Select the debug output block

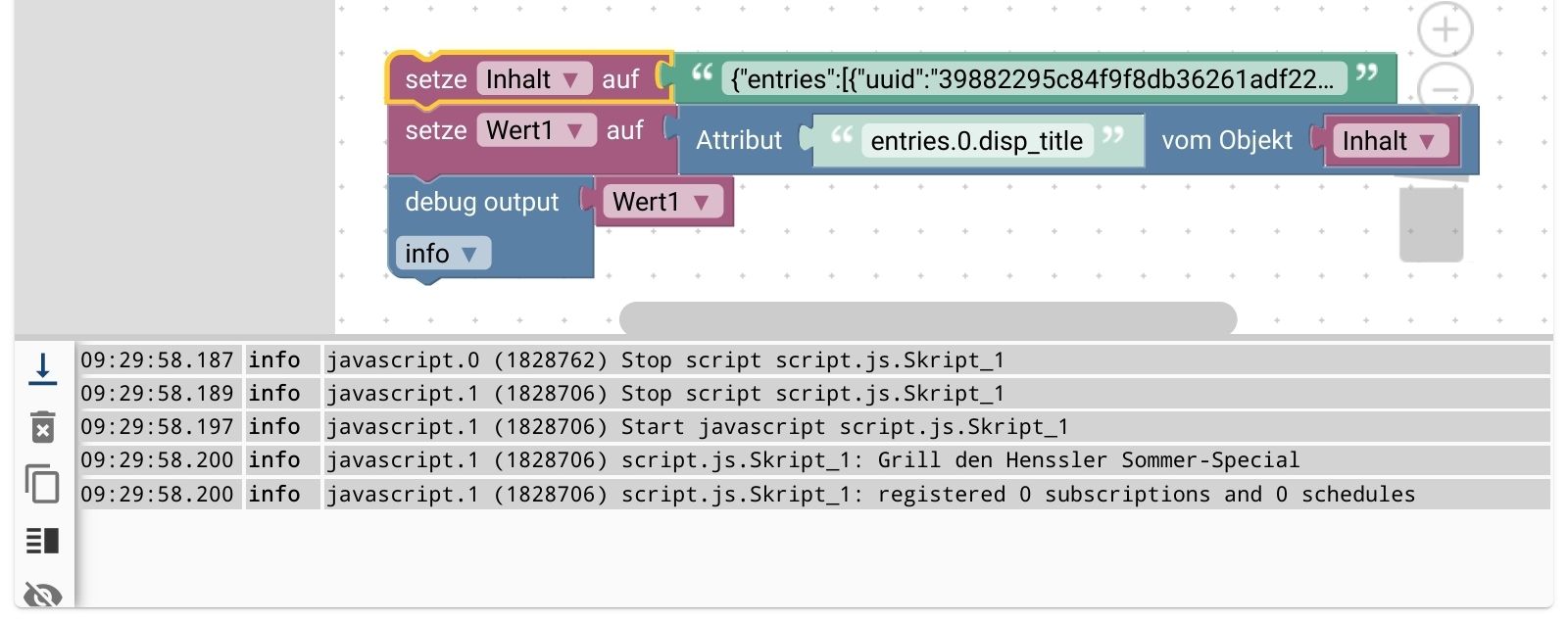pyautogui.click(x=481, y=203)
